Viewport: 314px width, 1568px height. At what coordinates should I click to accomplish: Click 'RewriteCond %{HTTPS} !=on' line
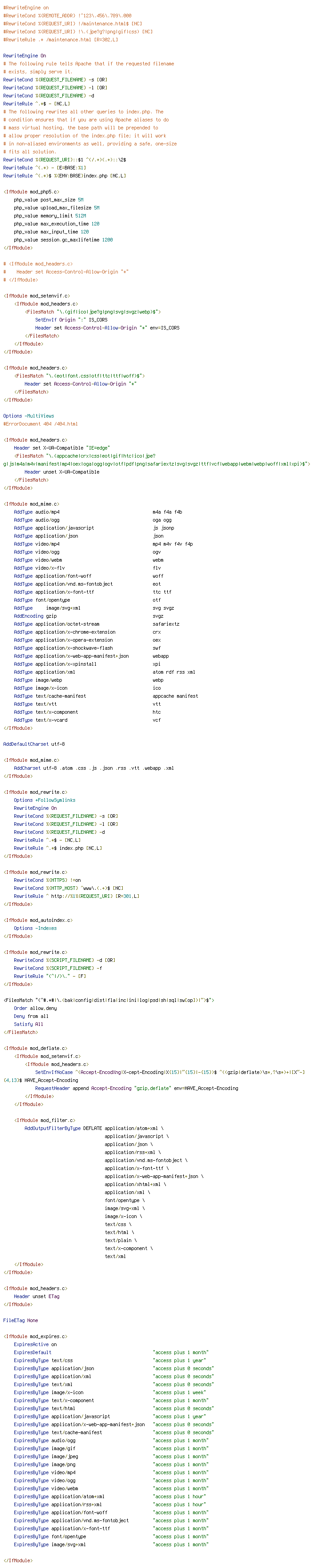pos(48,880)
